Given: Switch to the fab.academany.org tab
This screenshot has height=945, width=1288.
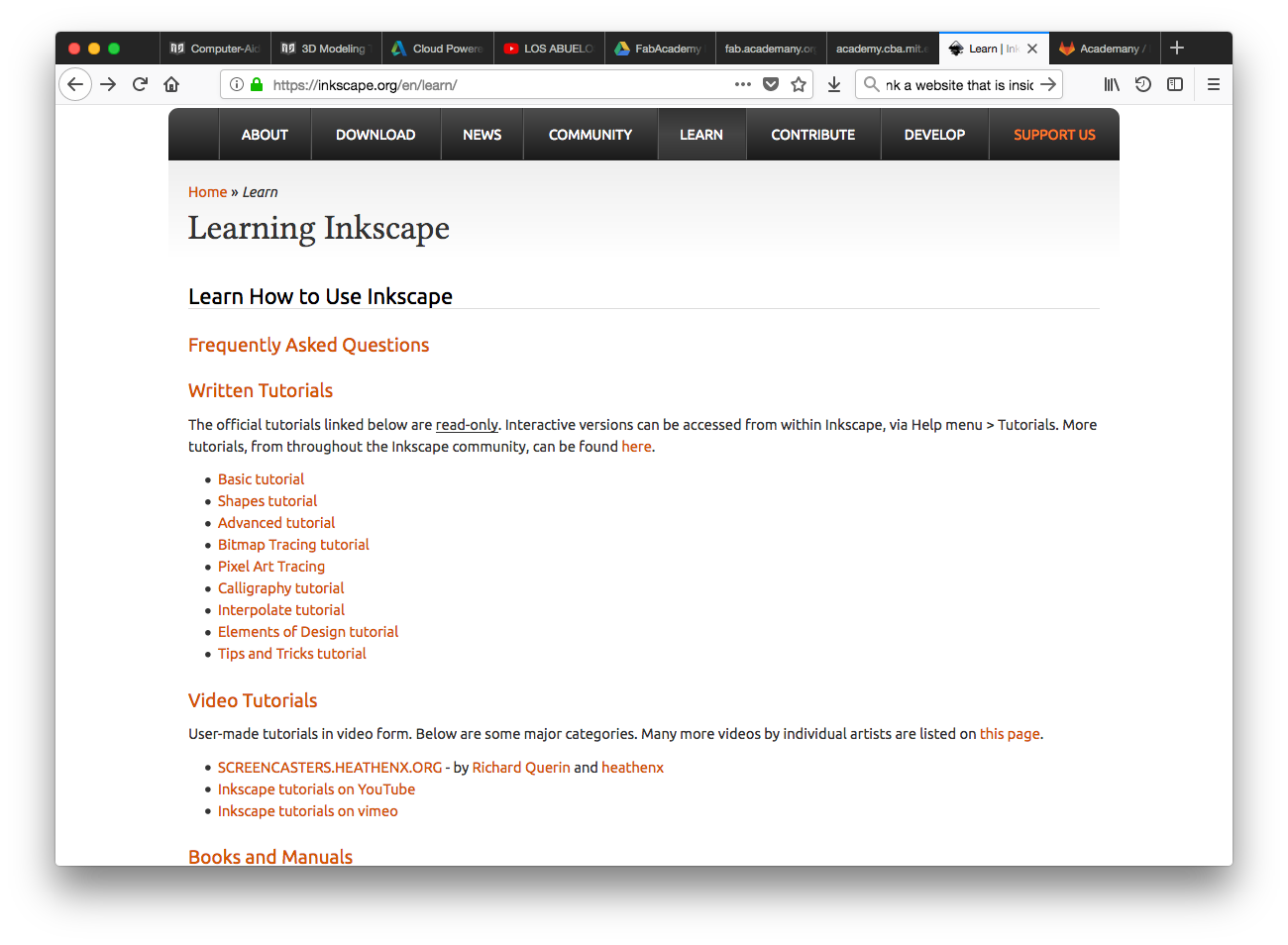Looking at the screenshot, I should 770,49.
